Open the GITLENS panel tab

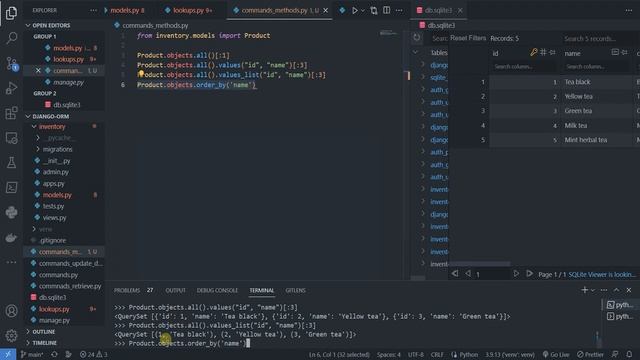296,290
